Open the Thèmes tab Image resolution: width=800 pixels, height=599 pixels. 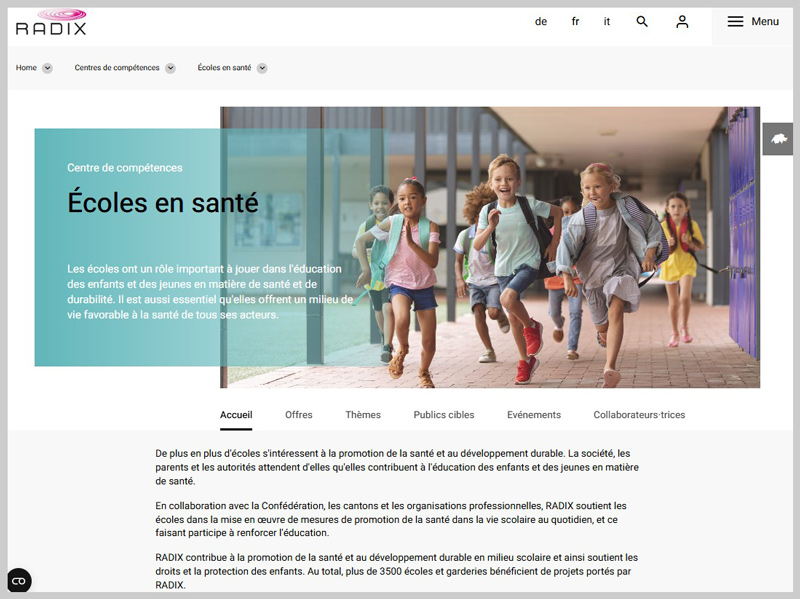363,415
